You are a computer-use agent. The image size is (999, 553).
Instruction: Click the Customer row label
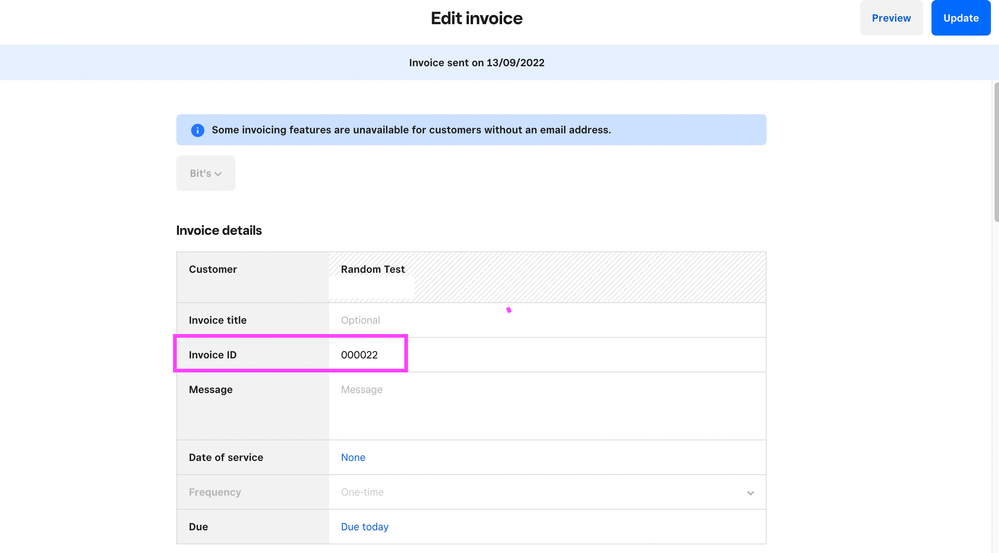[x=213, y=269]
